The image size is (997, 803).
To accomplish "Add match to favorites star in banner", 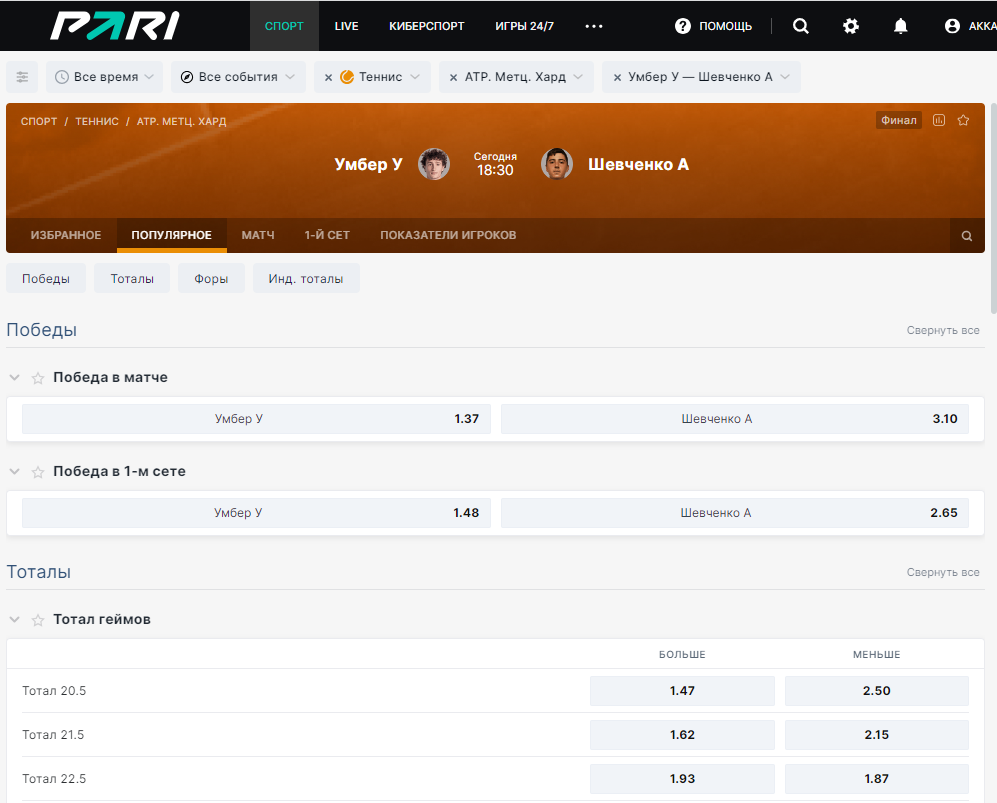I will pyautogui.click(x=963, y=120).
